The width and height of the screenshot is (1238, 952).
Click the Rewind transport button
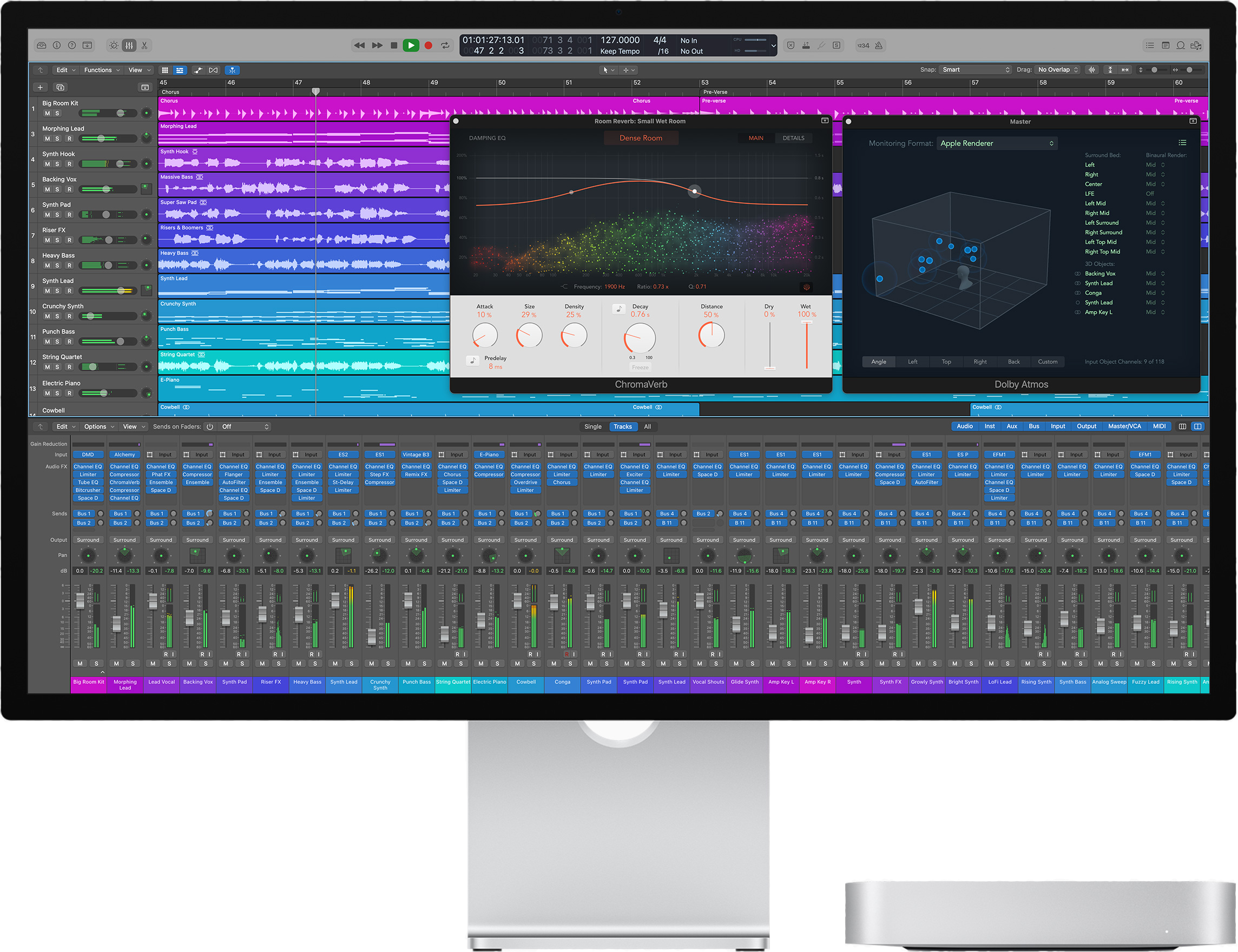tap(359, 45)
